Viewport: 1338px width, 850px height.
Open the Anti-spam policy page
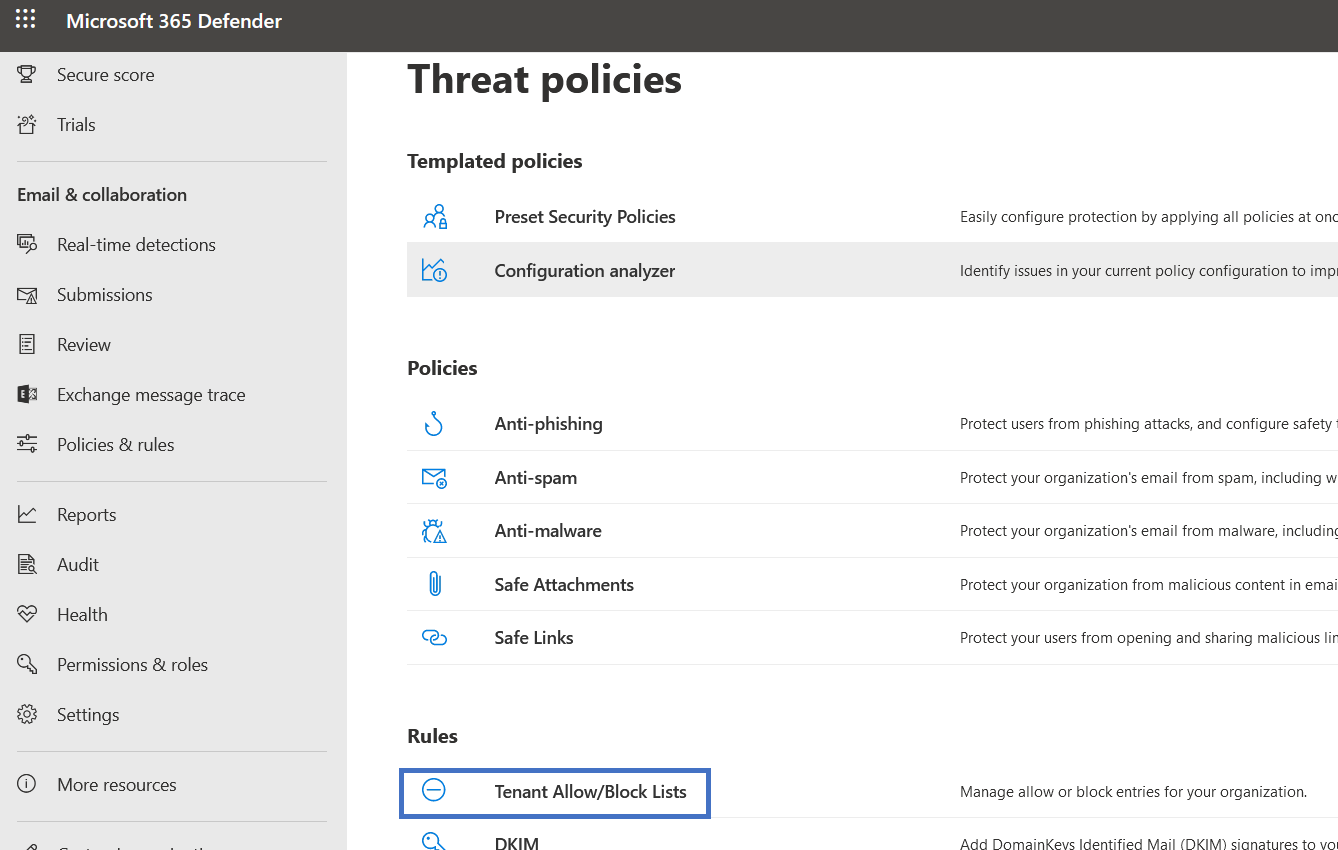(535, 478)
